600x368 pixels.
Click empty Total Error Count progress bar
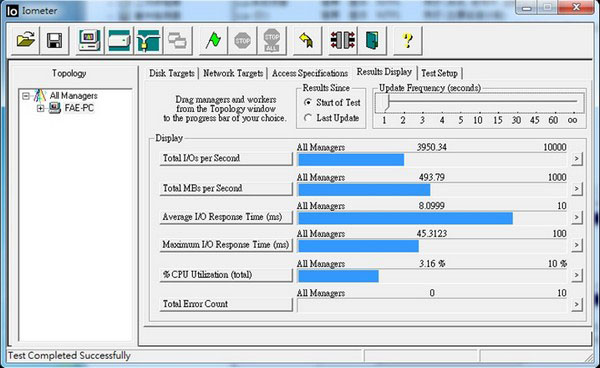[432, 305]
